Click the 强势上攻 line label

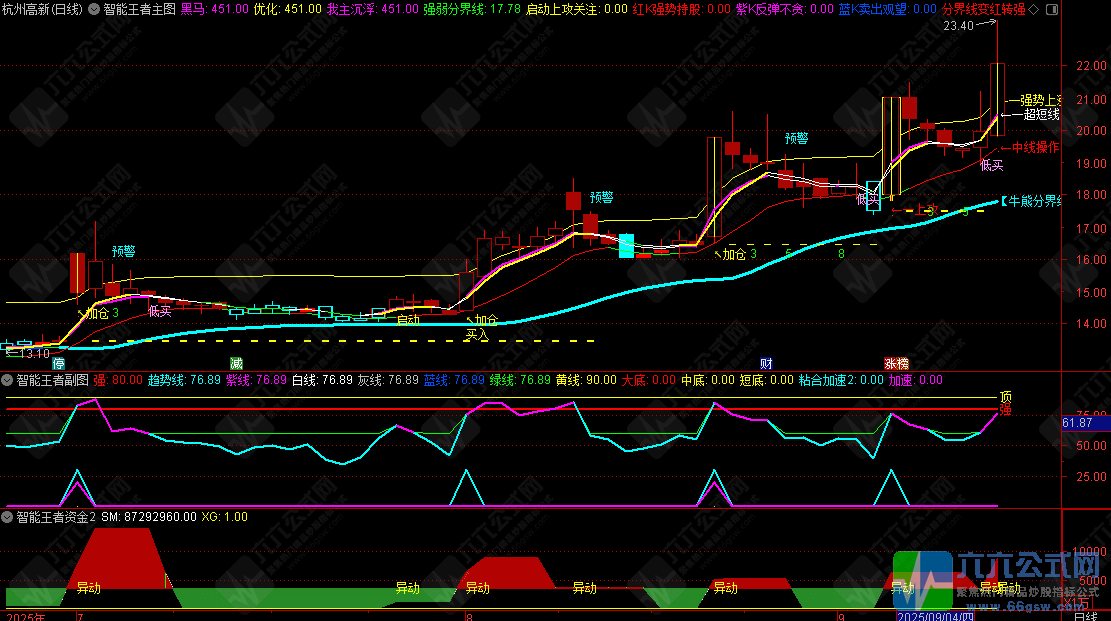coord(1040,100)
